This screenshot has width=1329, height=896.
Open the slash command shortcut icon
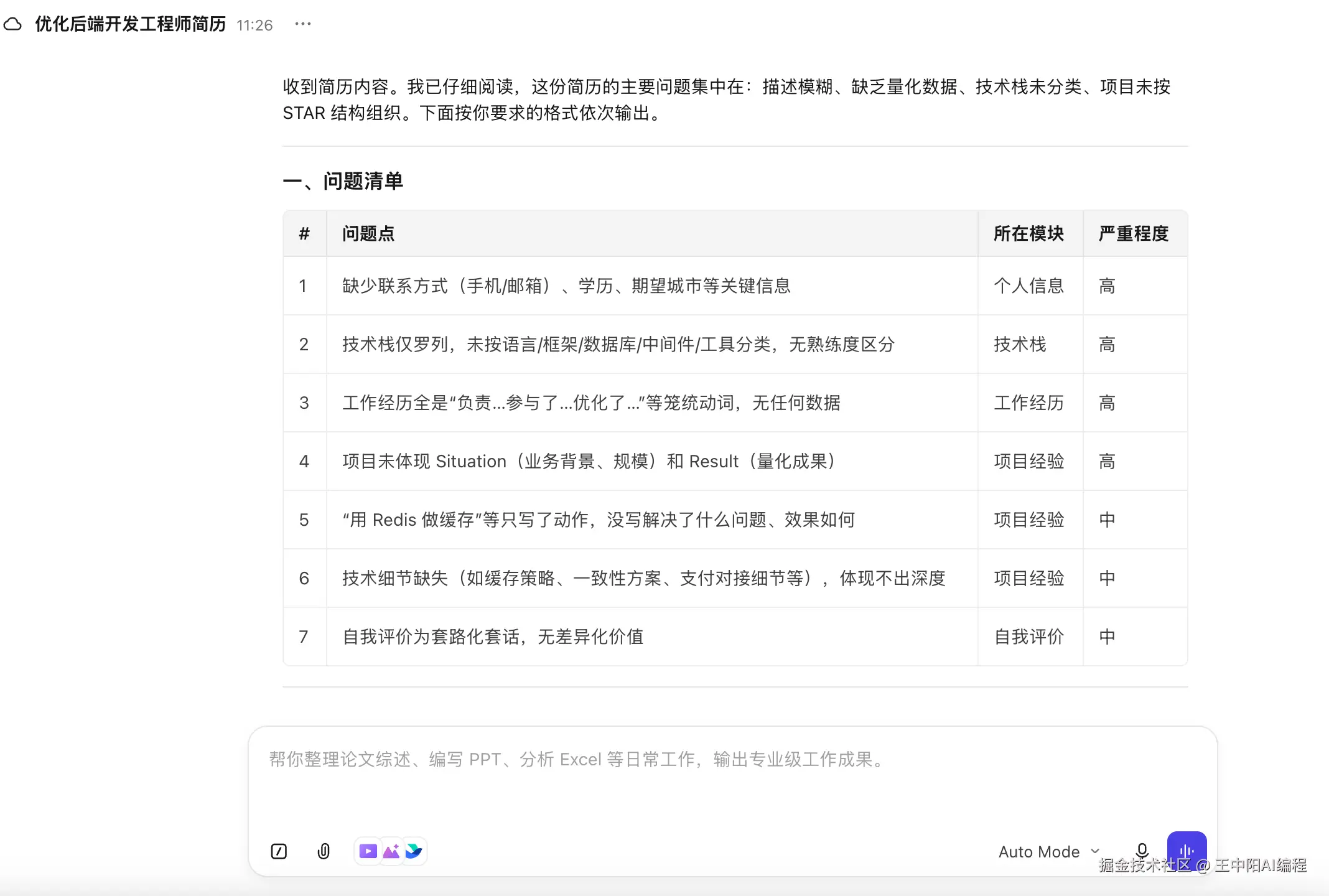(279, 851)
